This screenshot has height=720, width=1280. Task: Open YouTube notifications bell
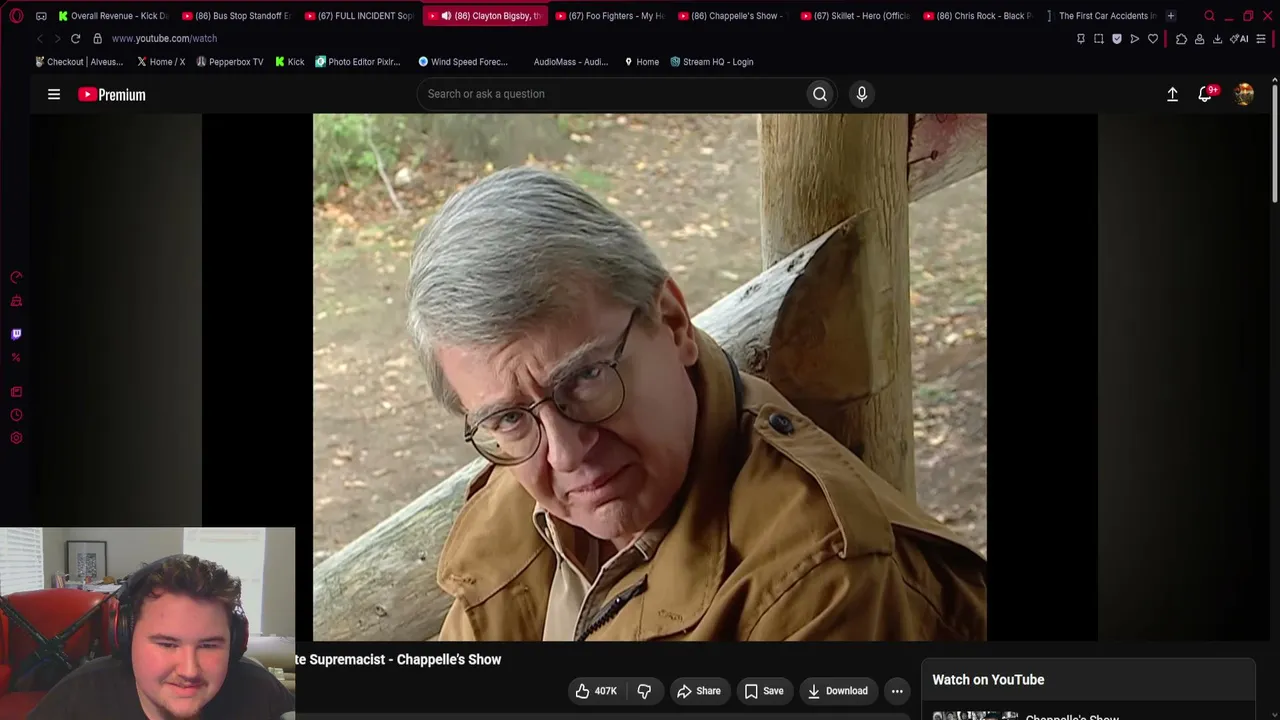coord(1206,94)
